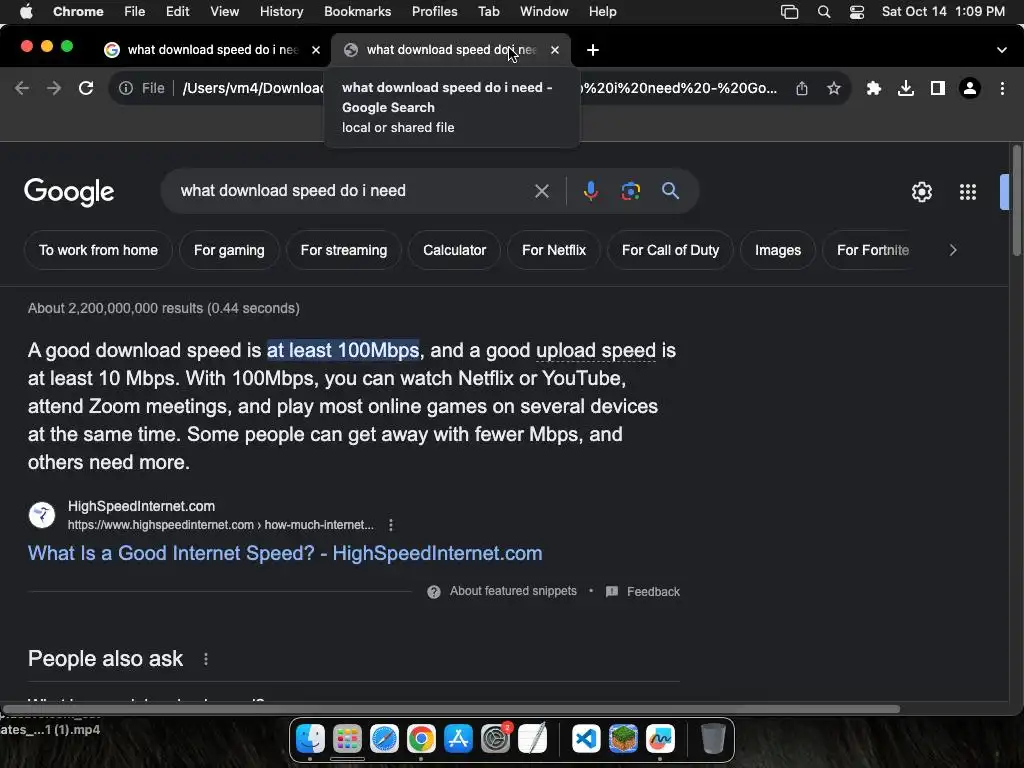Open System Settings from the Dock
Viewport: 1024px width, 768px height.
(x=496, y=739)
